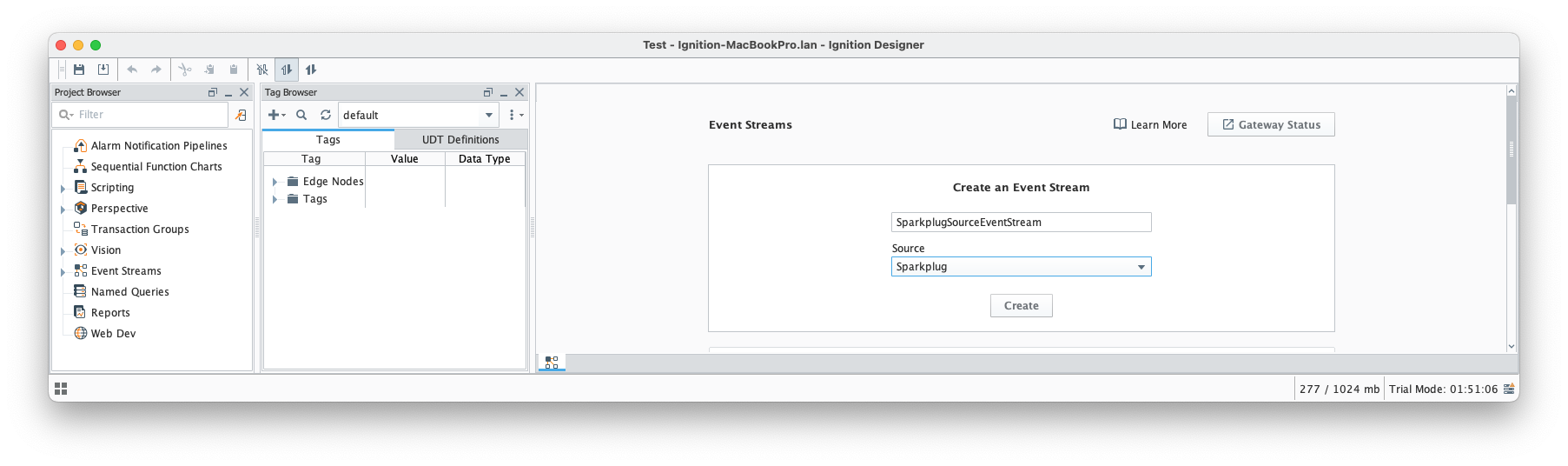
Task: Select the comm read/write mode icon
Action: (311, 70)
